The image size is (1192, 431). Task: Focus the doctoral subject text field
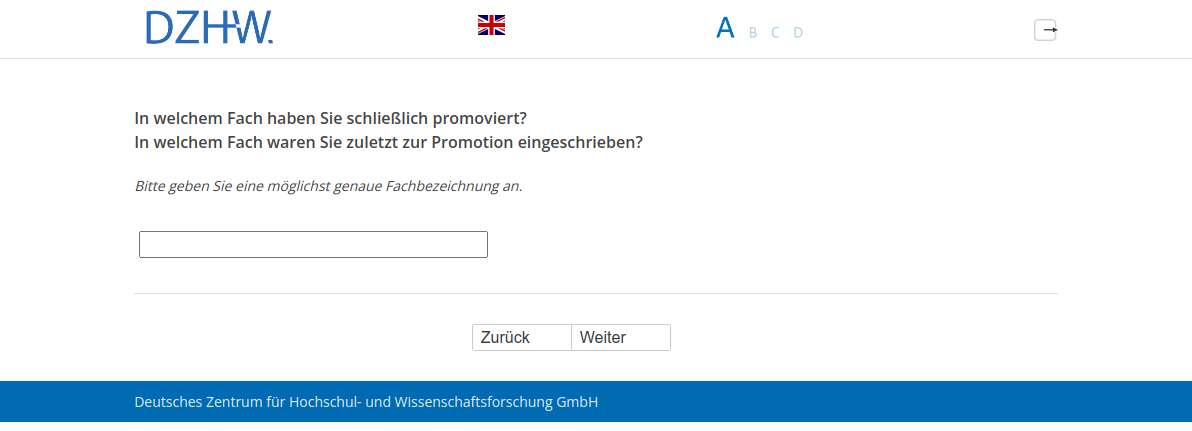point(313,244)
